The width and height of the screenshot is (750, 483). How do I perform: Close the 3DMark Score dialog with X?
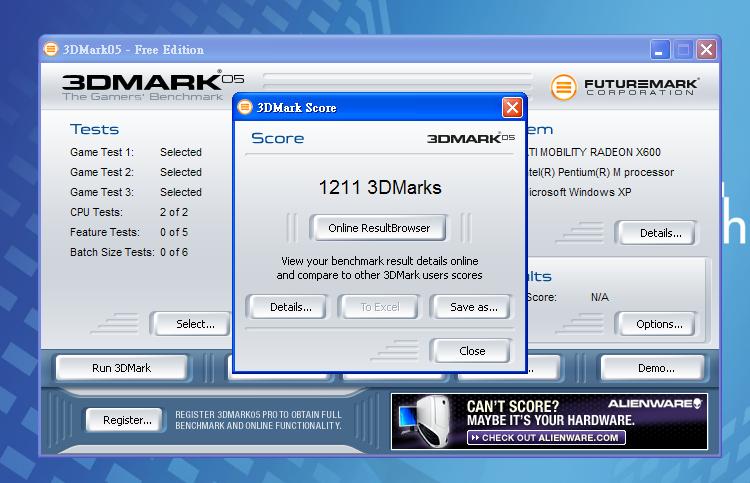512,107
